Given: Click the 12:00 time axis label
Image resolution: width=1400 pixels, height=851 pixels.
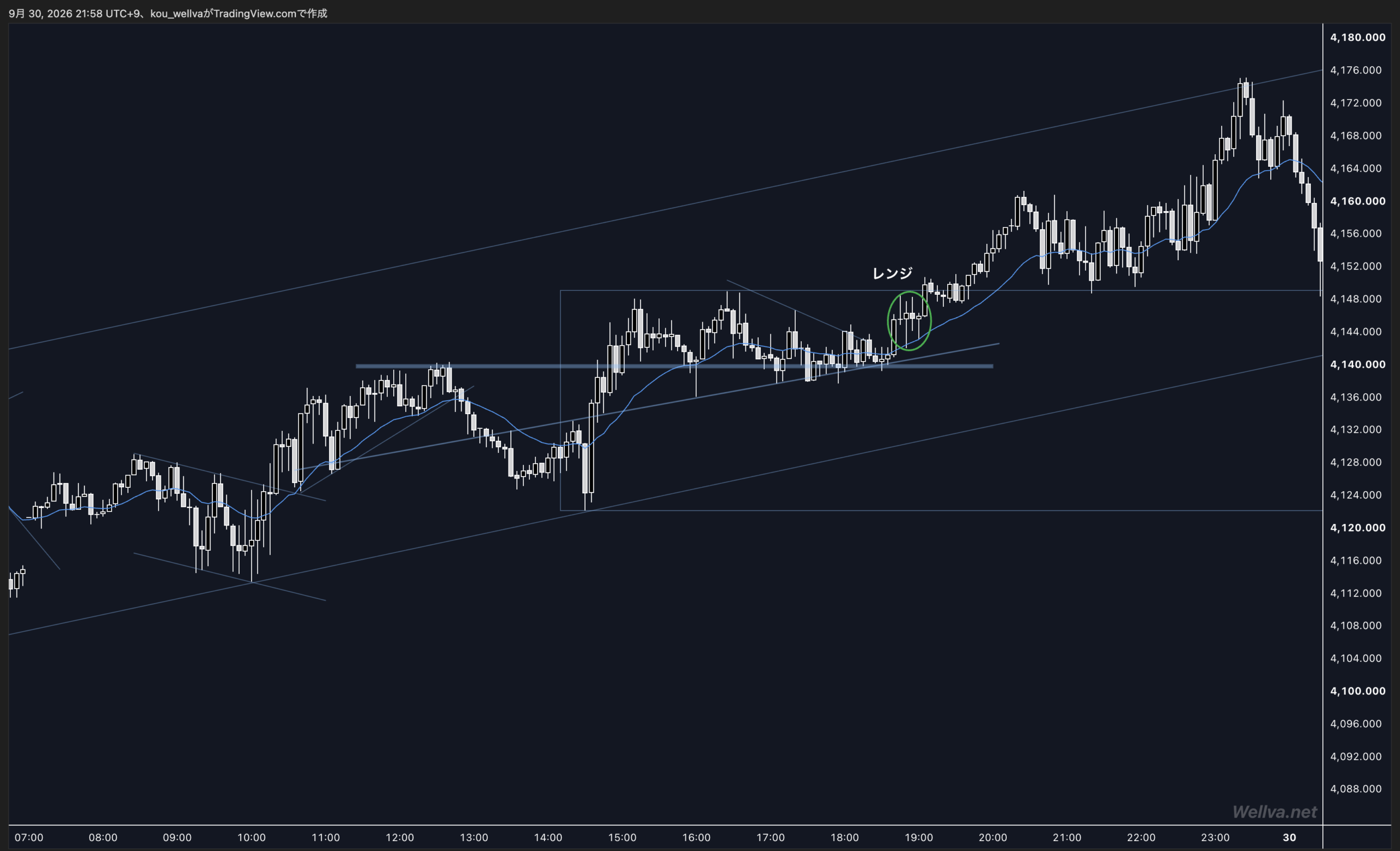Looking at the screenshot, I should click(399, 837).
